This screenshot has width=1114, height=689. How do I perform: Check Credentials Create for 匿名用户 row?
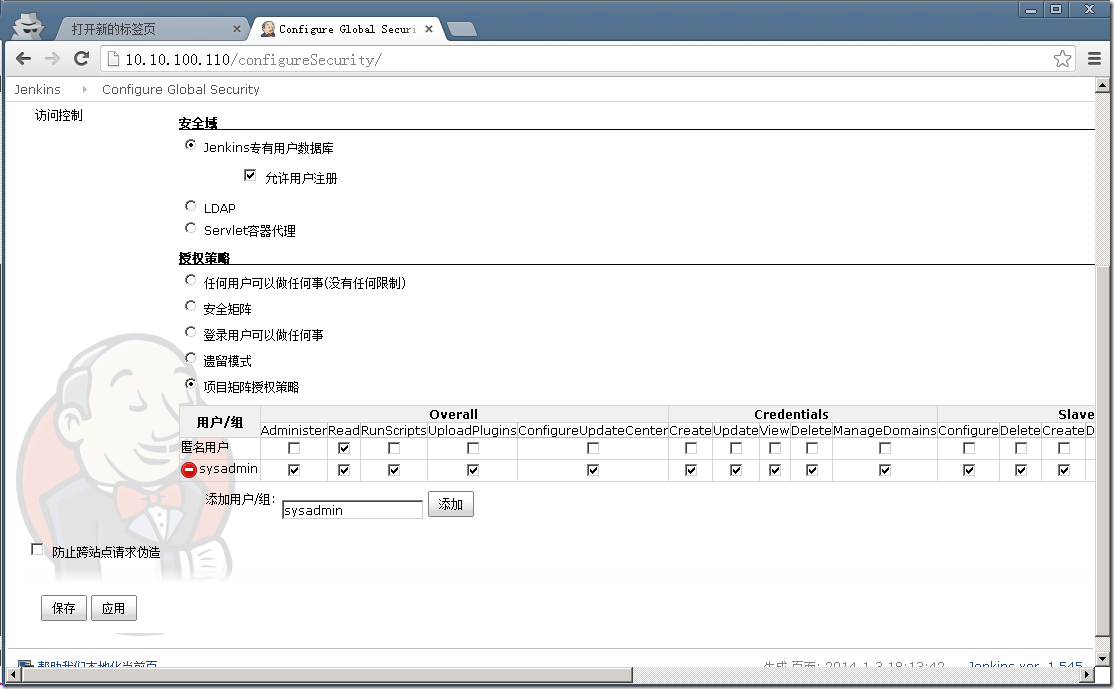691,448
